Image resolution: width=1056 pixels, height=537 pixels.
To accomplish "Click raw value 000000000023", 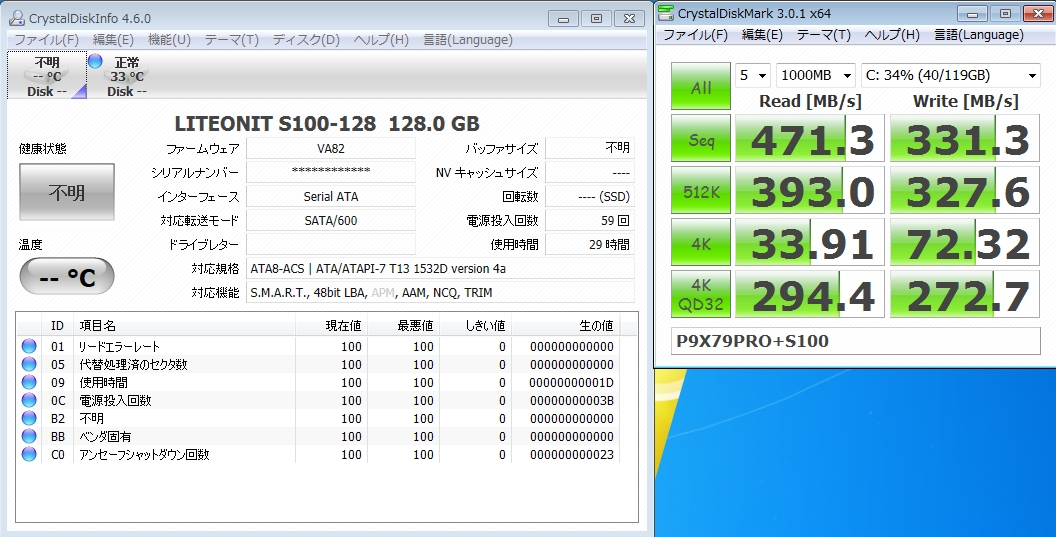I will 572,455.
